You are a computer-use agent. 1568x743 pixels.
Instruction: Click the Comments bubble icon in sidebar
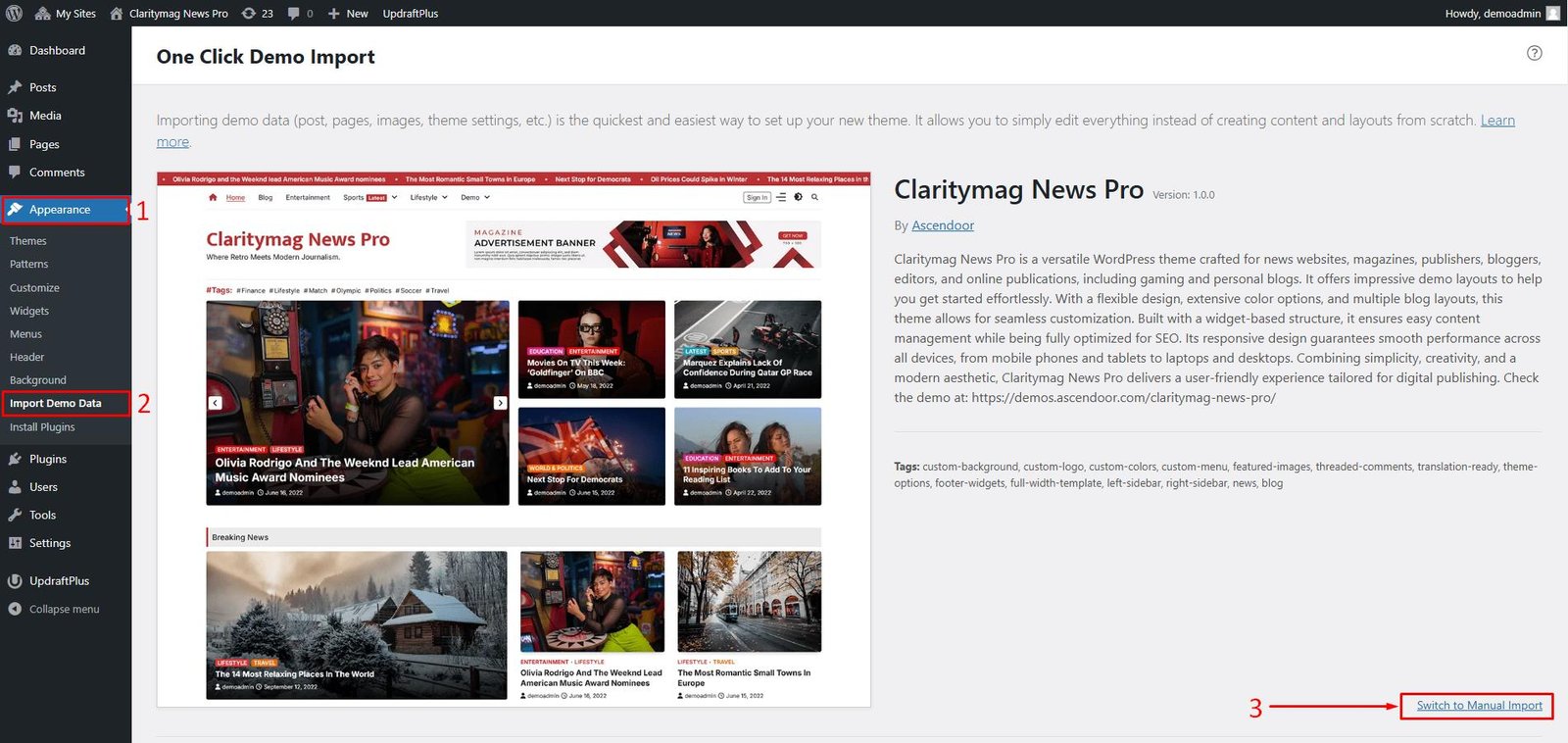click(x=15, y=173)
